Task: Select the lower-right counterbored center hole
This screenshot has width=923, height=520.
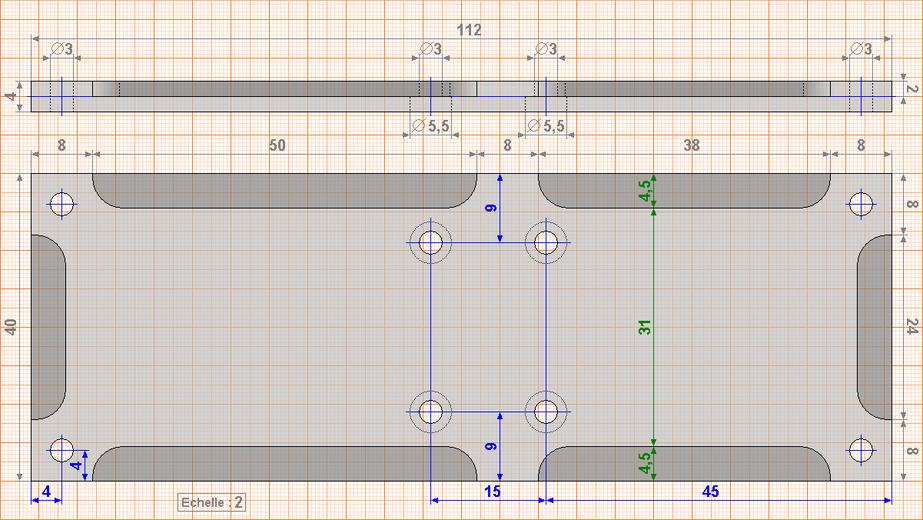Action: pyautogui.click(x=546, y=411)
